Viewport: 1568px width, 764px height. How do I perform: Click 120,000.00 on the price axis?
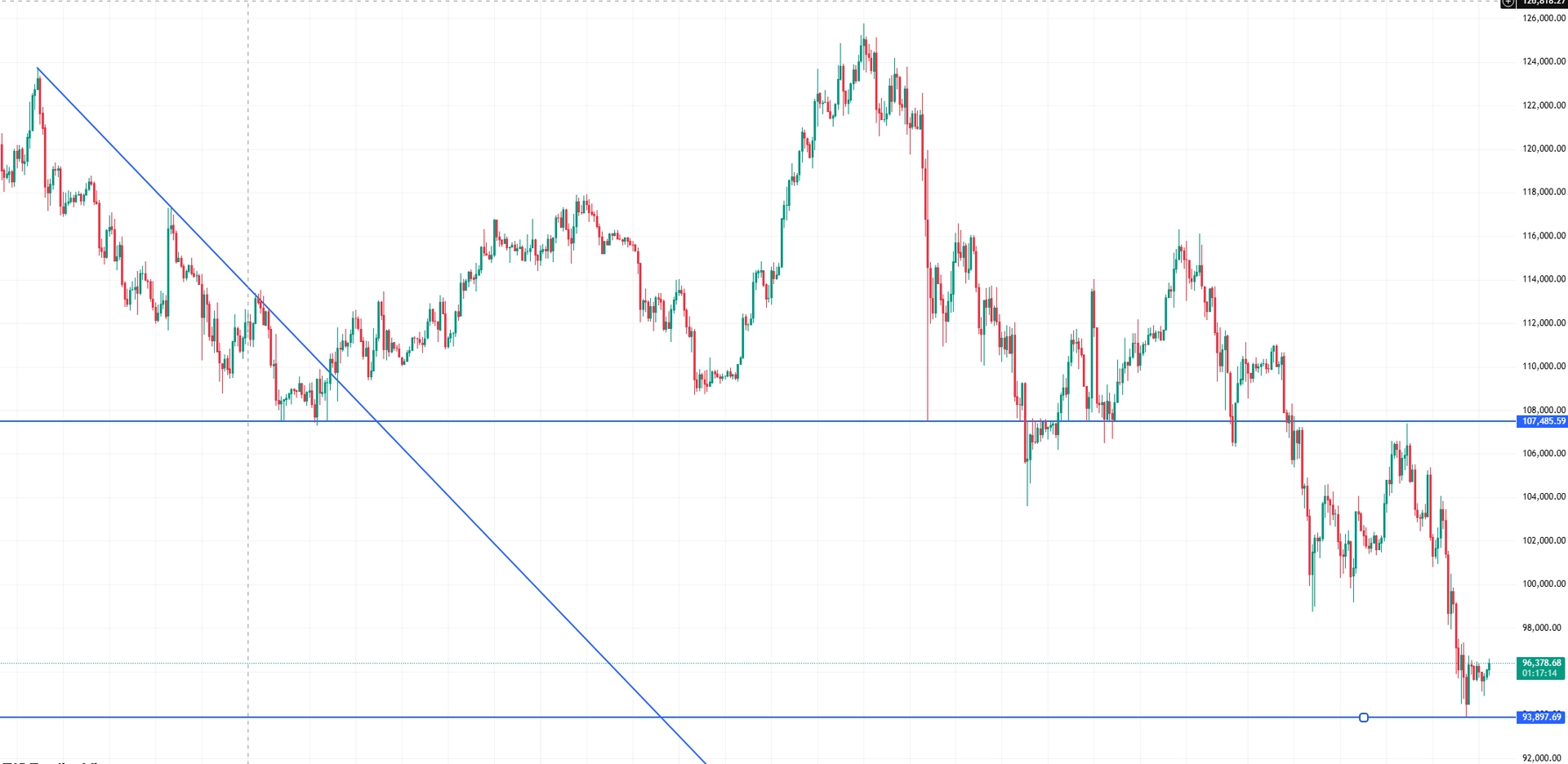pyautogui.click(x=1543, y=149)
